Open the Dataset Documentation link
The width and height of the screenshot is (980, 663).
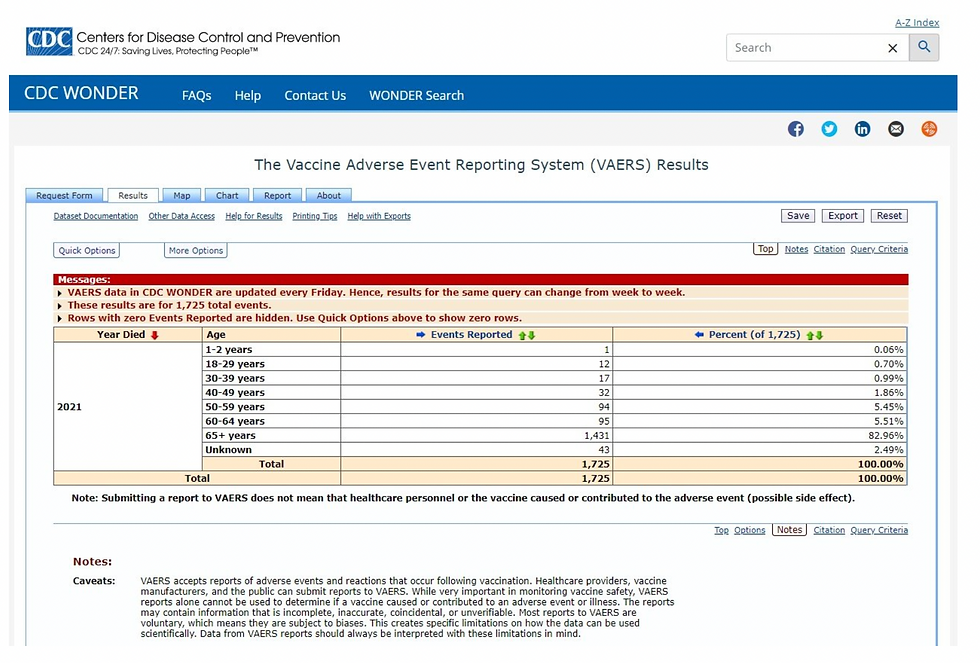[96, 216]
